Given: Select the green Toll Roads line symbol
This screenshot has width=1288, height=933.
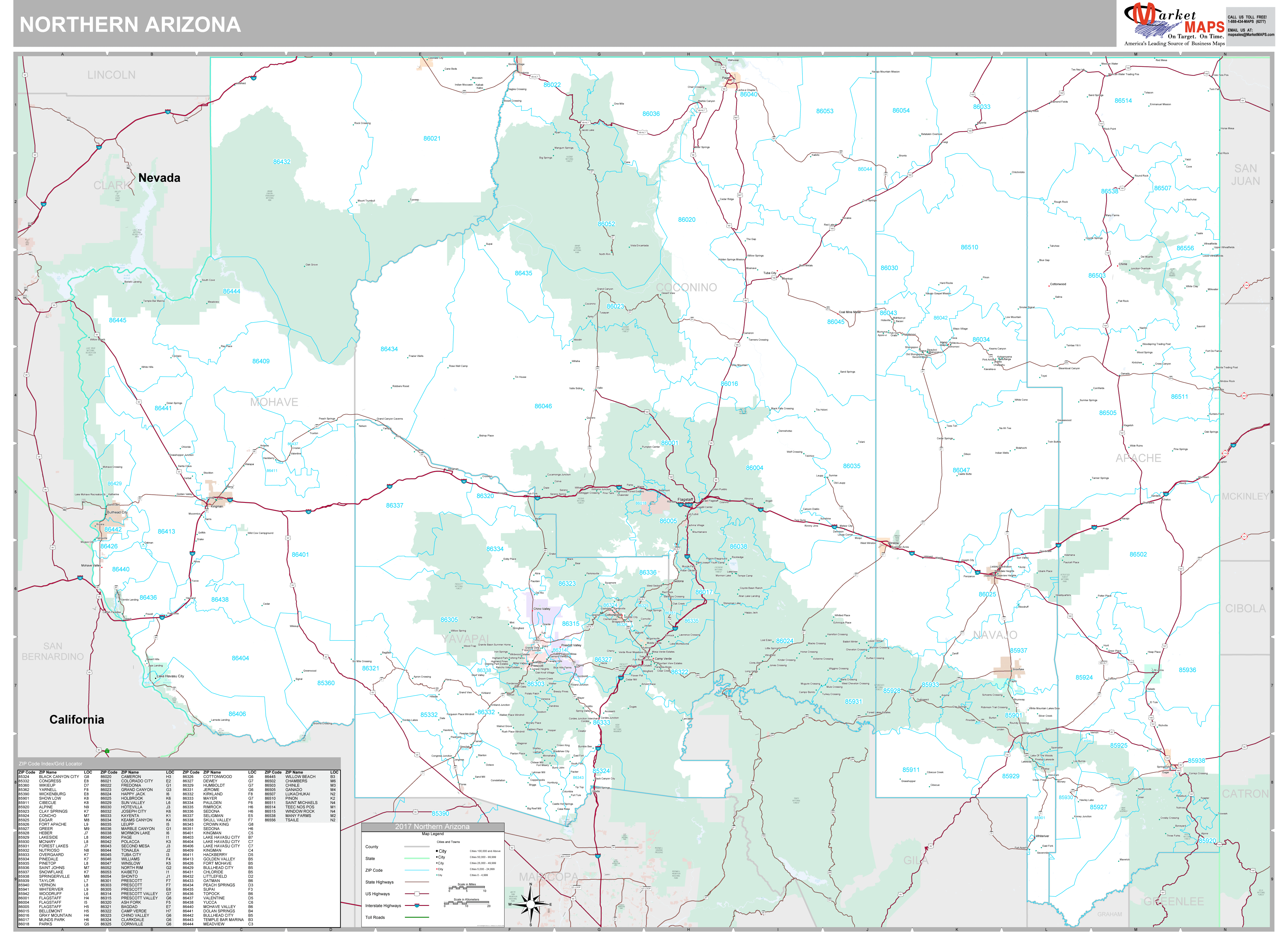Looking at the screenshot, I should [417, 917].
